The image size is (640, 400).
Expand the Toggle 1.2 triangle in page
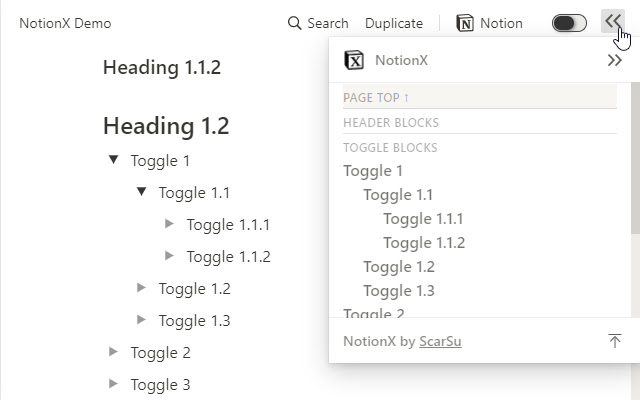coord(141,288)
